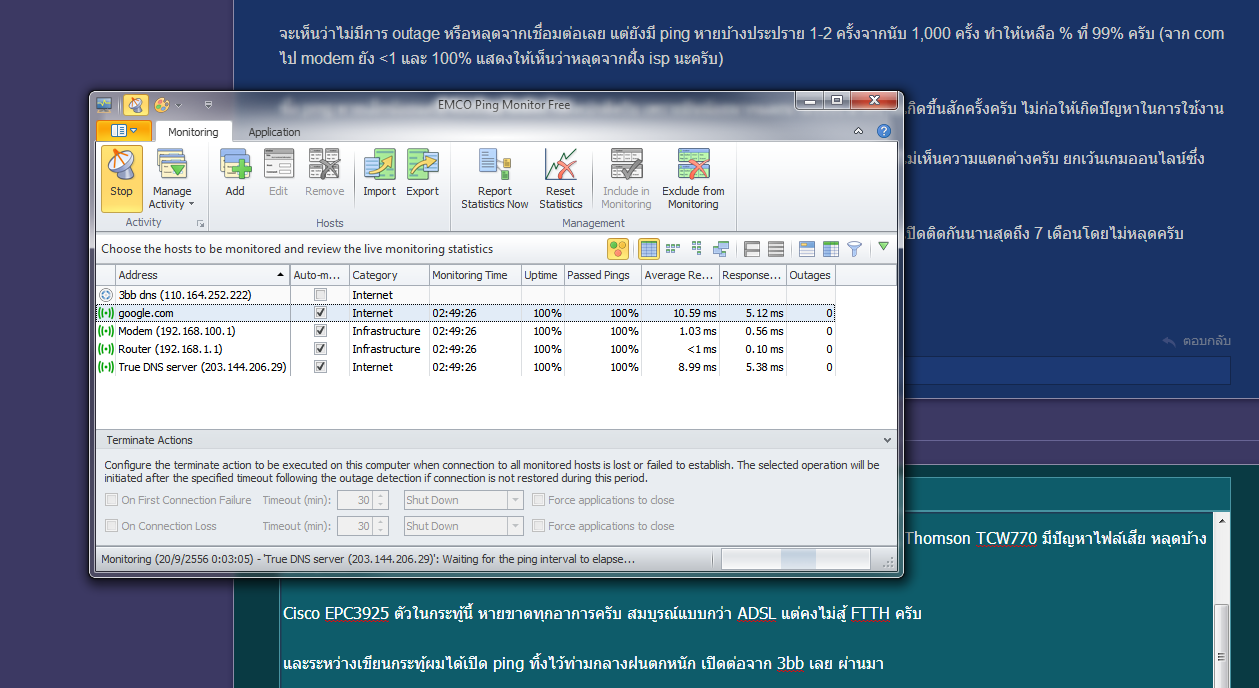The image size is (1259, 688).
Task: Open the Activity group dialog launcher
Action: [x=201, y=224]
